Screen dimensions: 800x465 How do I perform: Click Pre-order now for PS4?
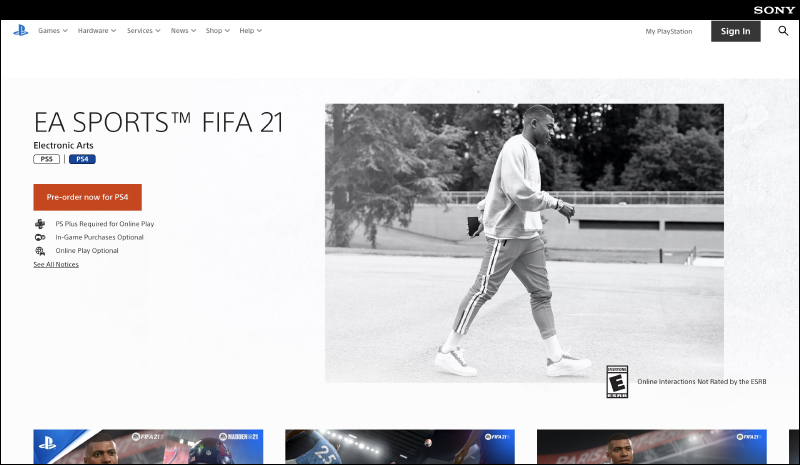87,197
